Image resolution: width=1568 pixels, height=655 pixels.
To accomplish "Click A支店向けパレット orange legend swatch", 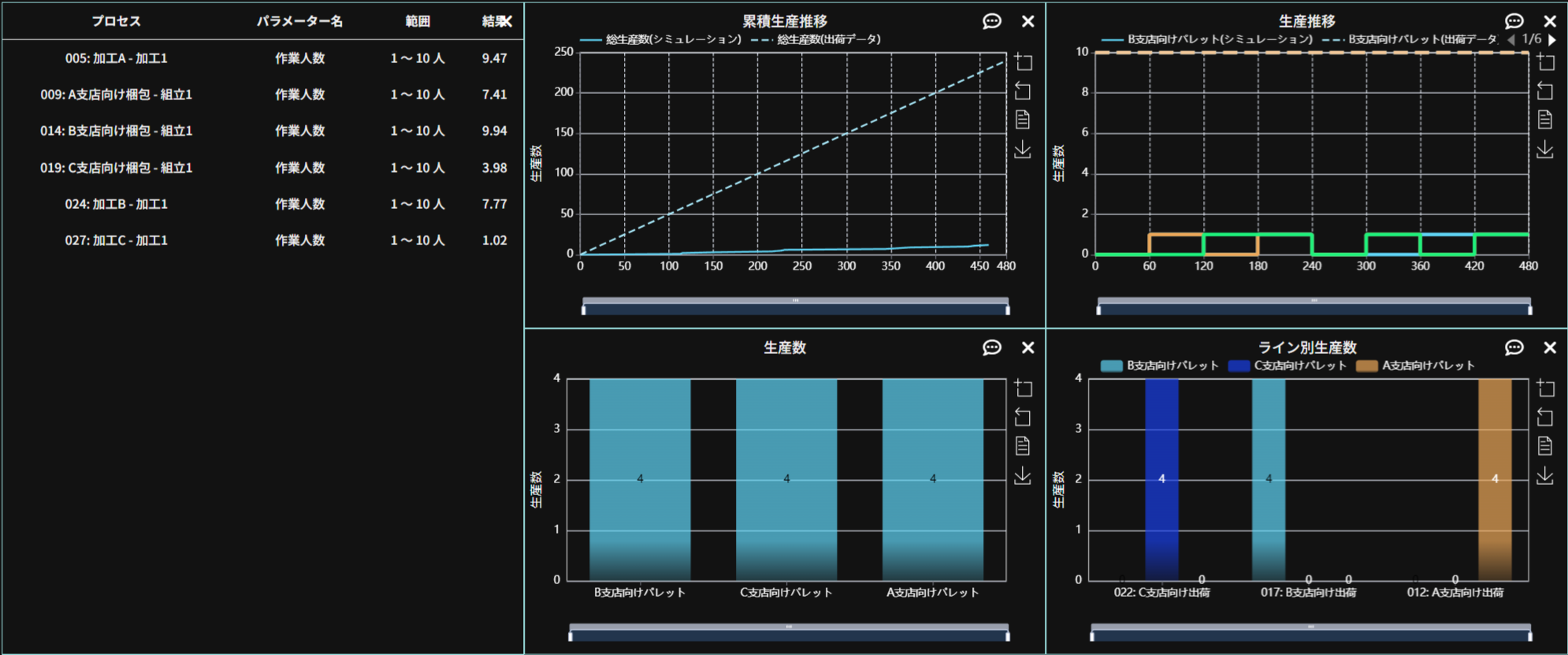I will click(1366, 366).
